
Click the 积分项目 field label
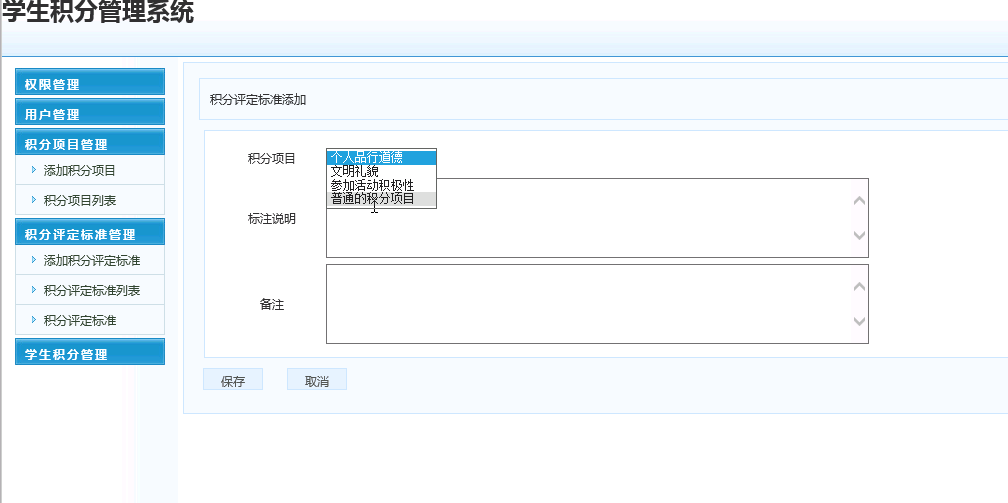tap(272, 158)
